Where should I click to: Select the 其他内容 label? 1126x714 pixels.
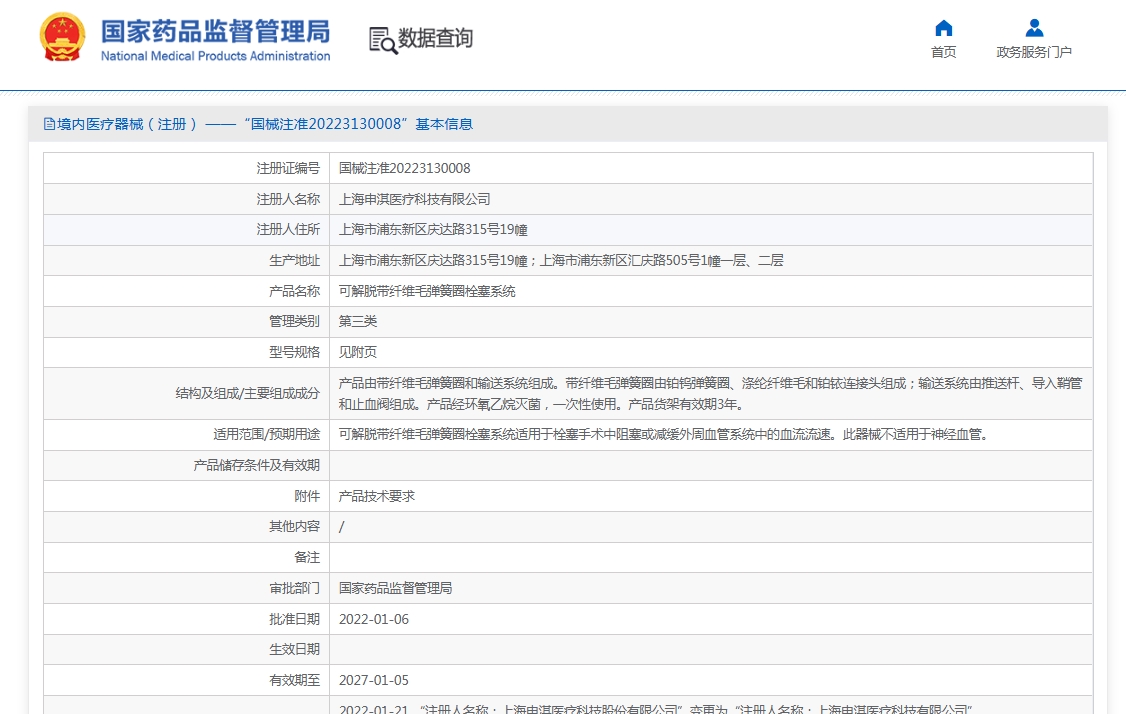pos(294,527)
